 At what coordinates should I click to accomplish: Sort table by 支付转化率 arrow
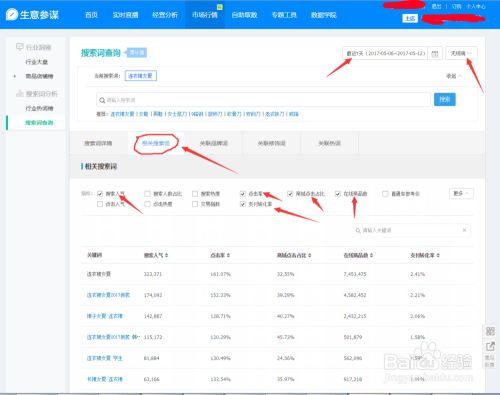pos(438,255)
